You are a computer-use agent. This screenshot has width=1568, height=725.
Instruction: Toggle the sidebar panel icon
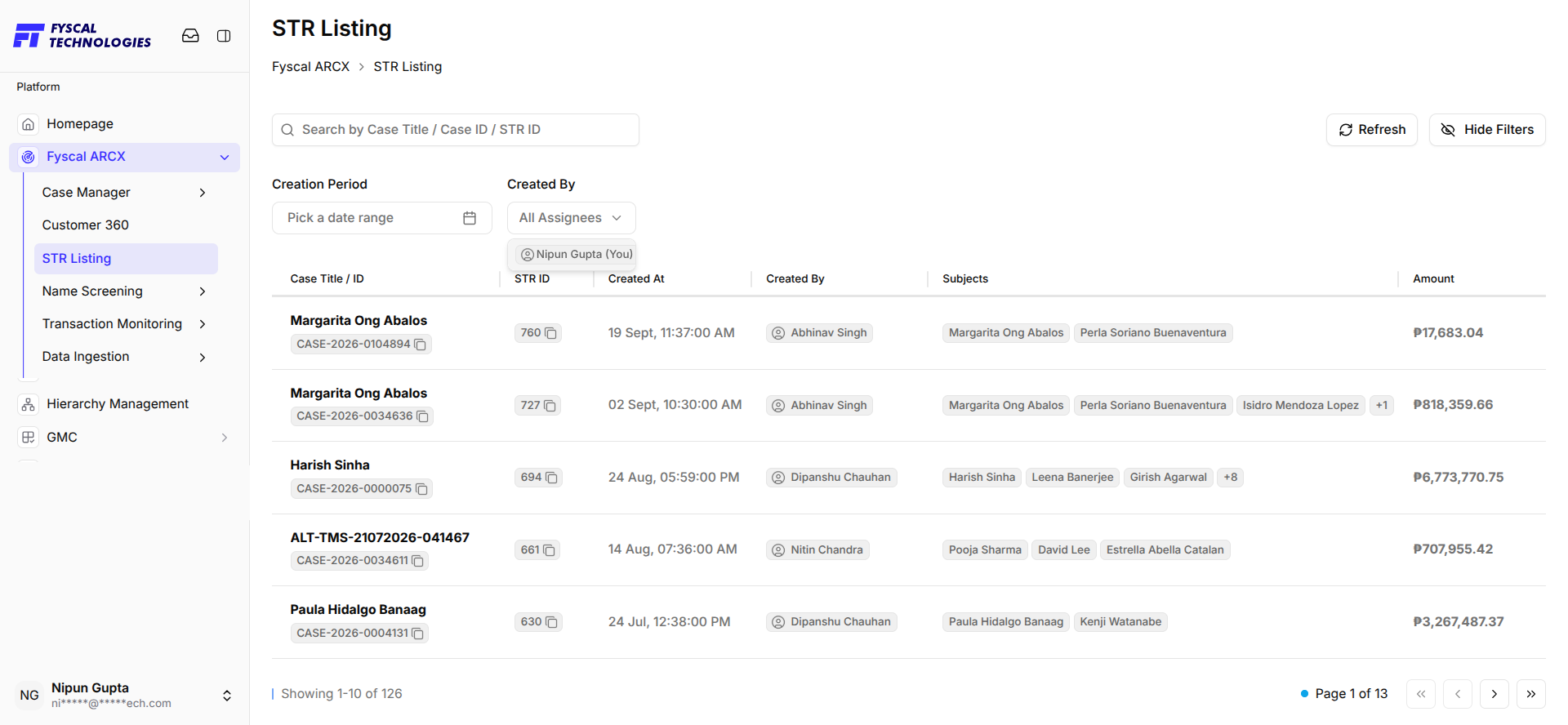point(224,36)
